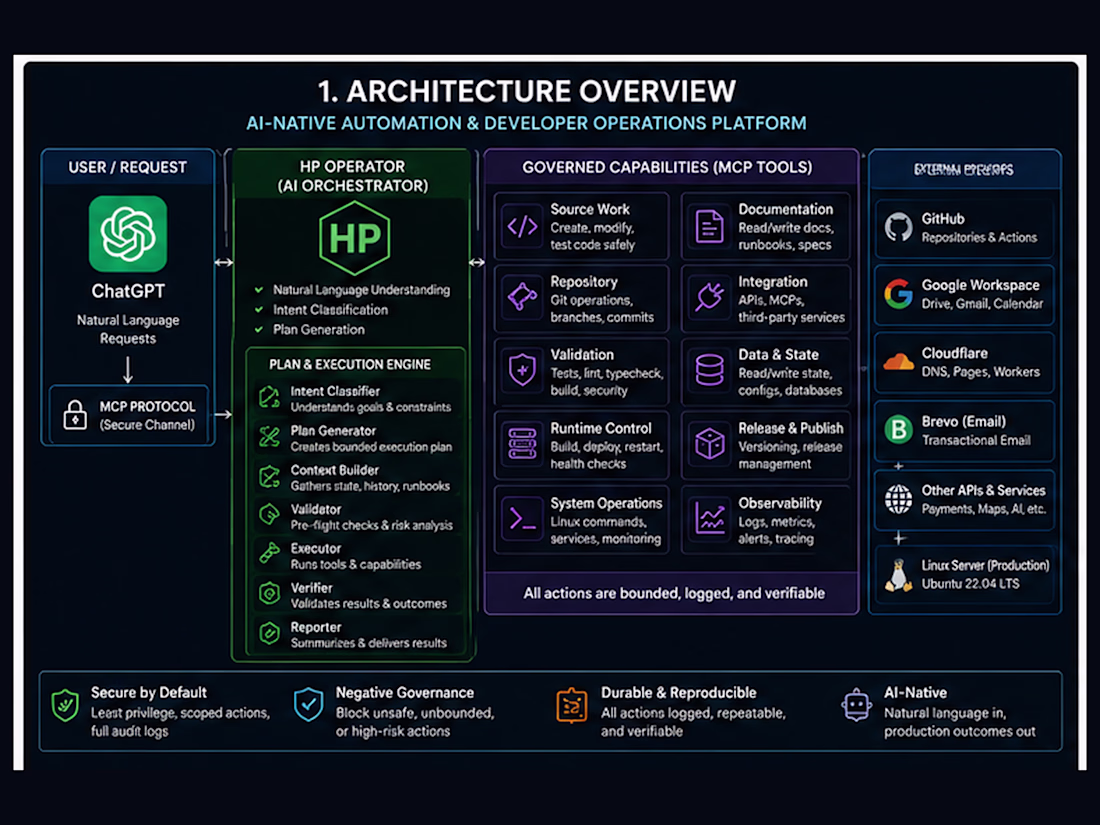Viewport: 1100px width, 825px height.
Task: Click the Natural Language Understanding checkmark
Action: (259, 290)
